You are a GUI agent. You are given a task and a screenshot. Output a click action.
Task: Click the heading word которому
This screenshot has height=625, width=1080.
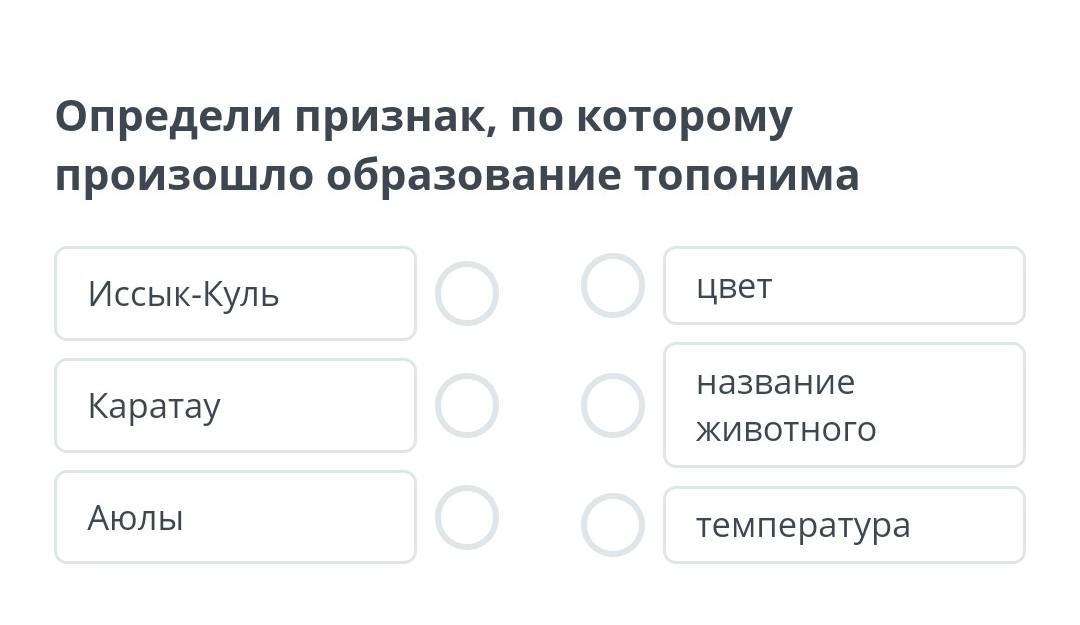coord(685,117)
